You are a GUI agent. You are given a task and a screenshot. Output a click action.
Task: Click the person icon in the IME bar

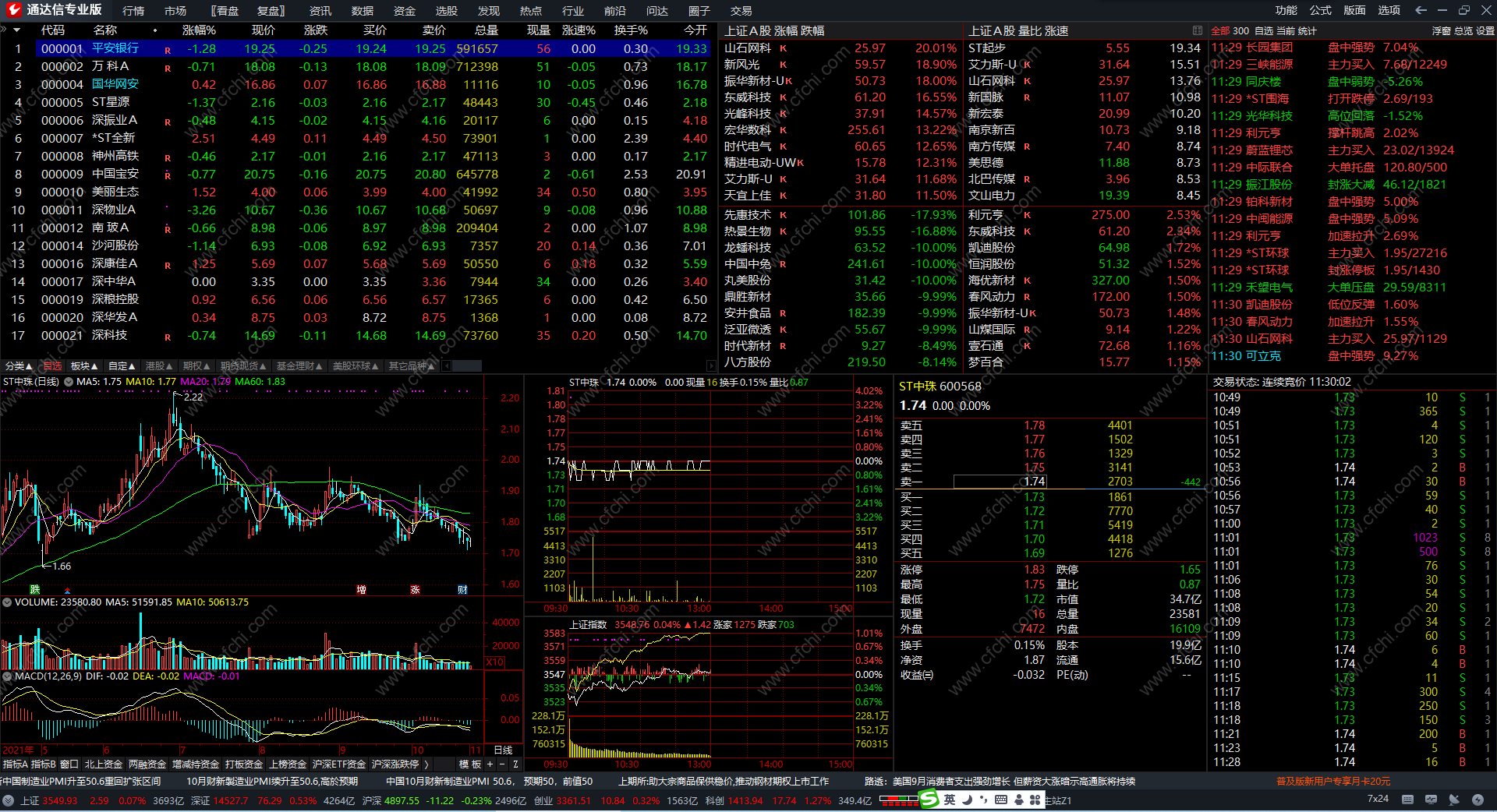pyautogui.click(x=1018, y=800)
